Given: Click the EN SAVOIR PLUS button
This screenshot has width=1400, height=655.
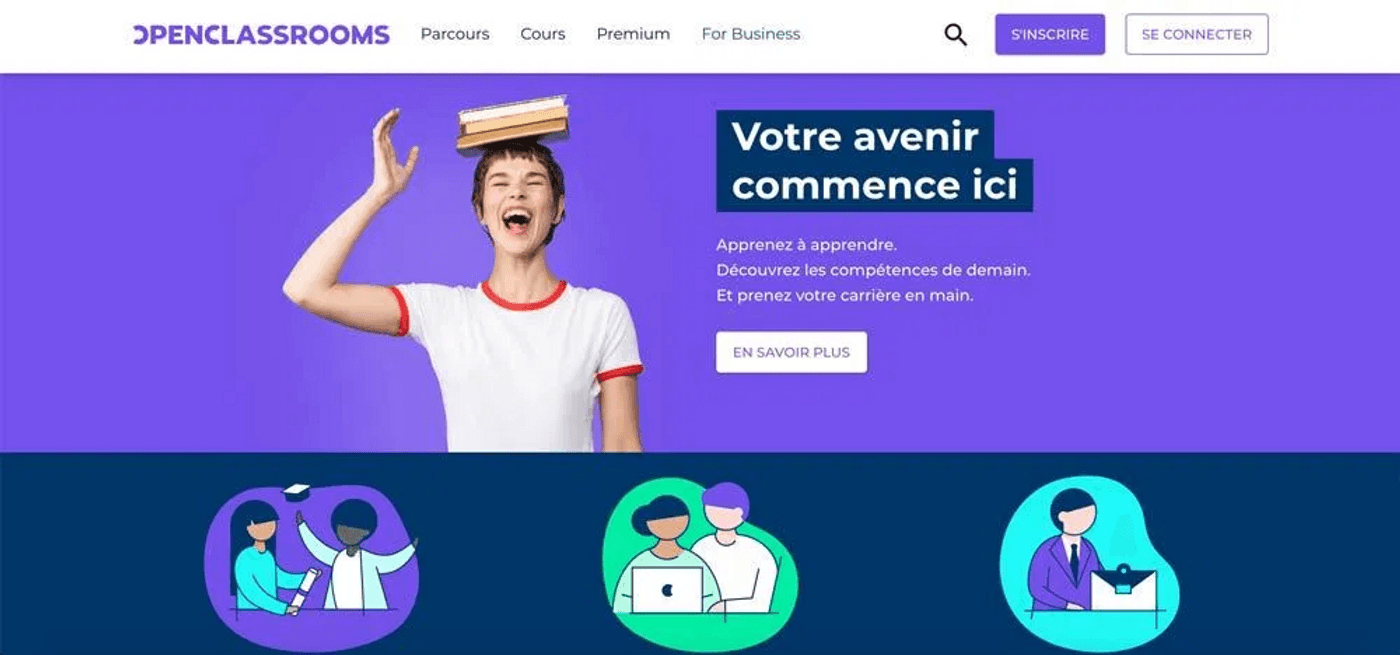Looking at the screenshot, I should (791, 352).
